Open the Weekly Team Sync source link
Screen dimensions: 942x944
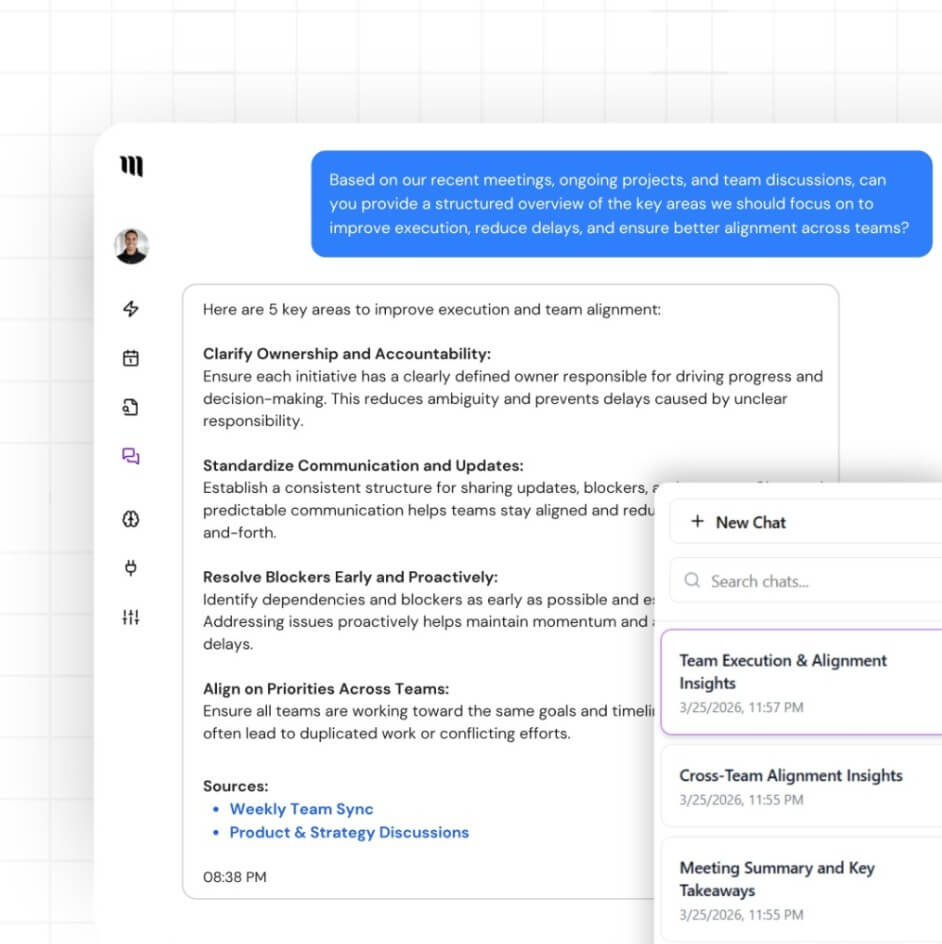[302, 809]
